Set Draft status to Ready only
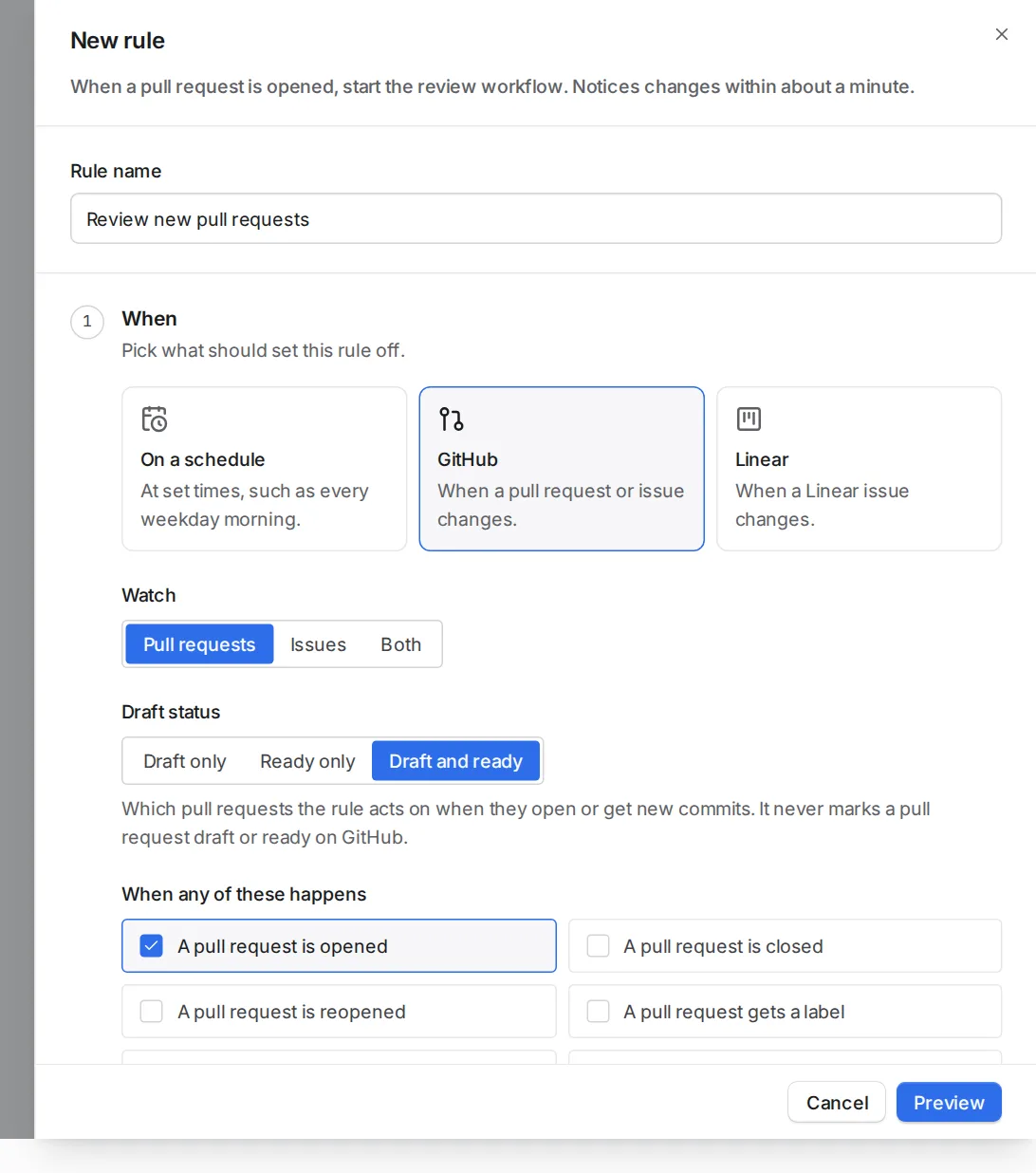1036x1173 pixels. point(307,761)
